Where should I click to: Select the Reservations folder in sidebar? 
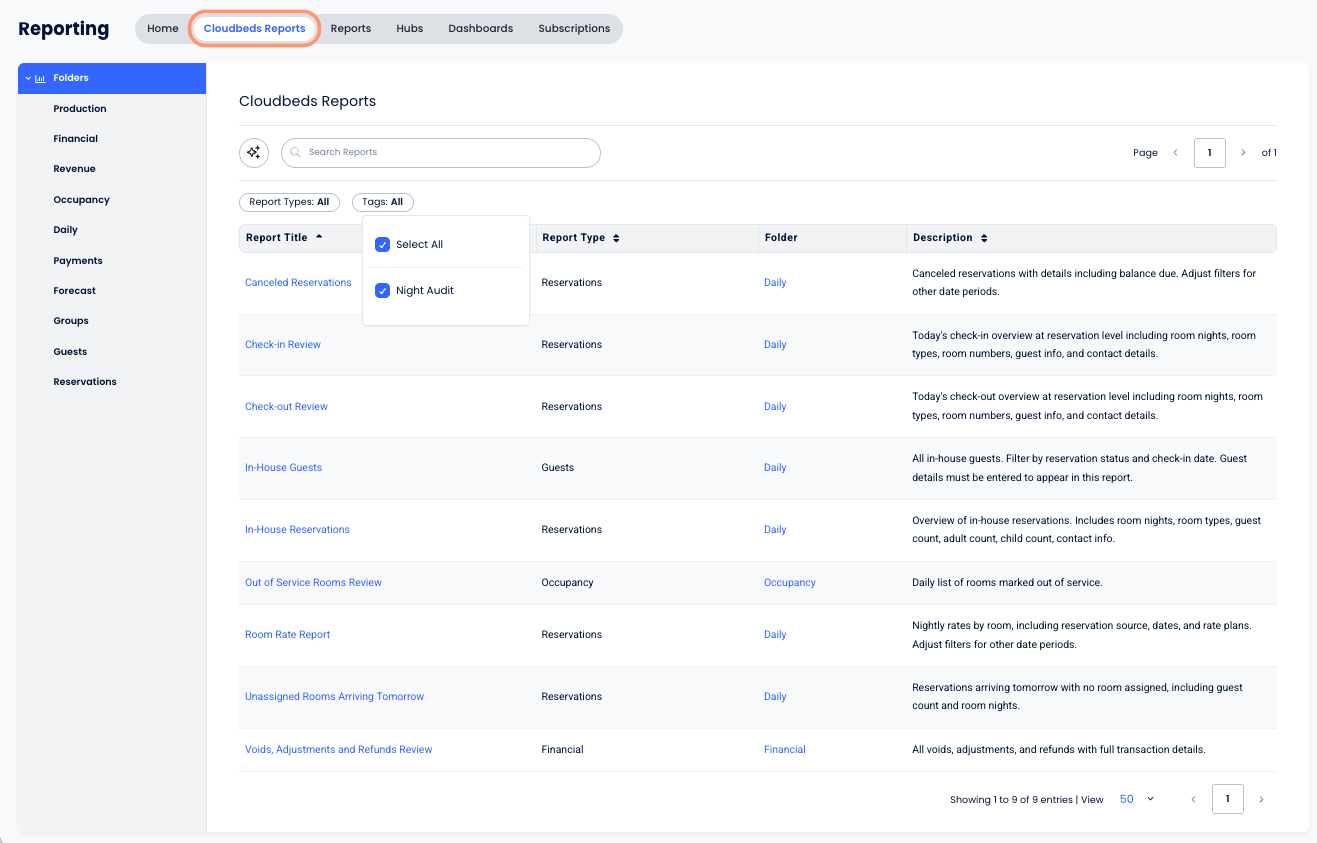click(85, 382)
